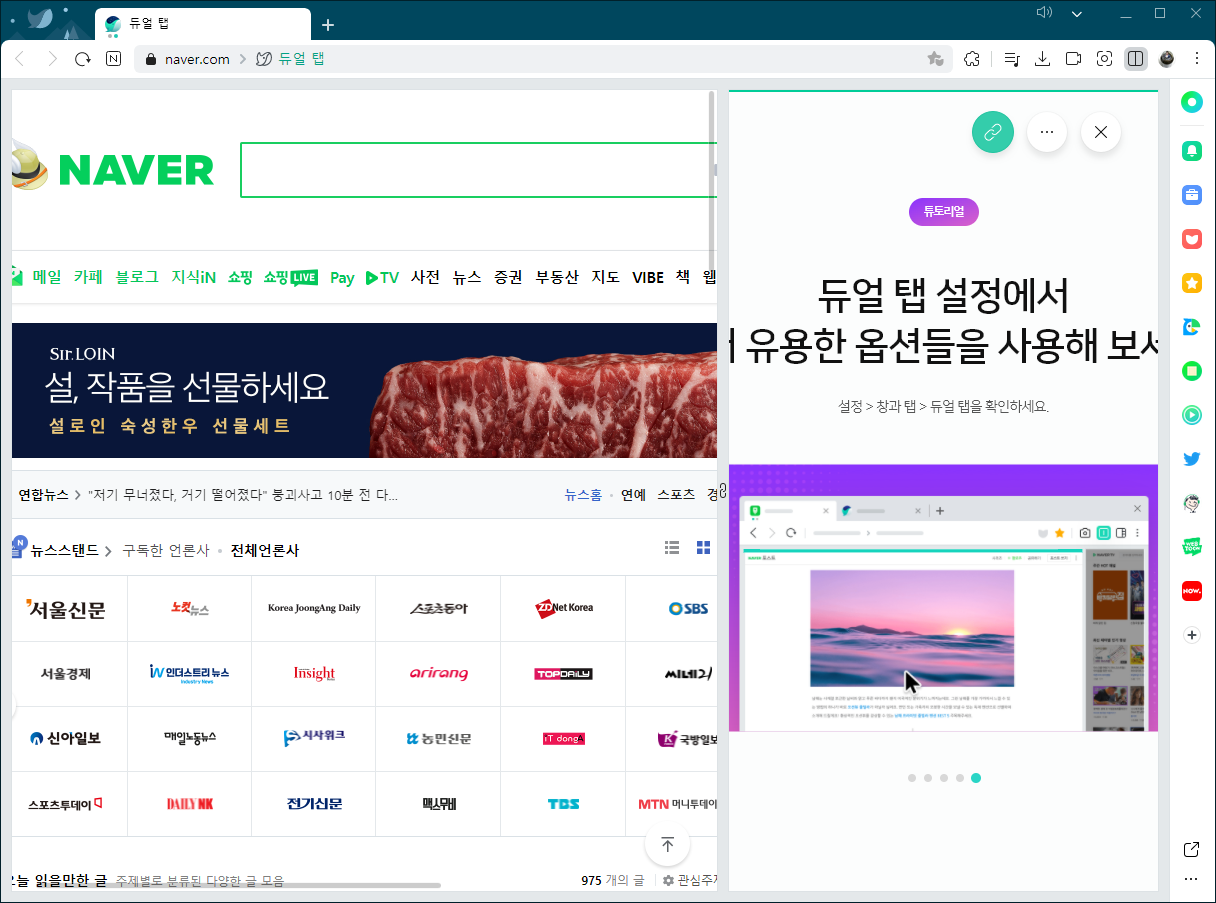Open the 뉴스스탠드 link
The image size is (1216, 903).
[x=64, y=550]
